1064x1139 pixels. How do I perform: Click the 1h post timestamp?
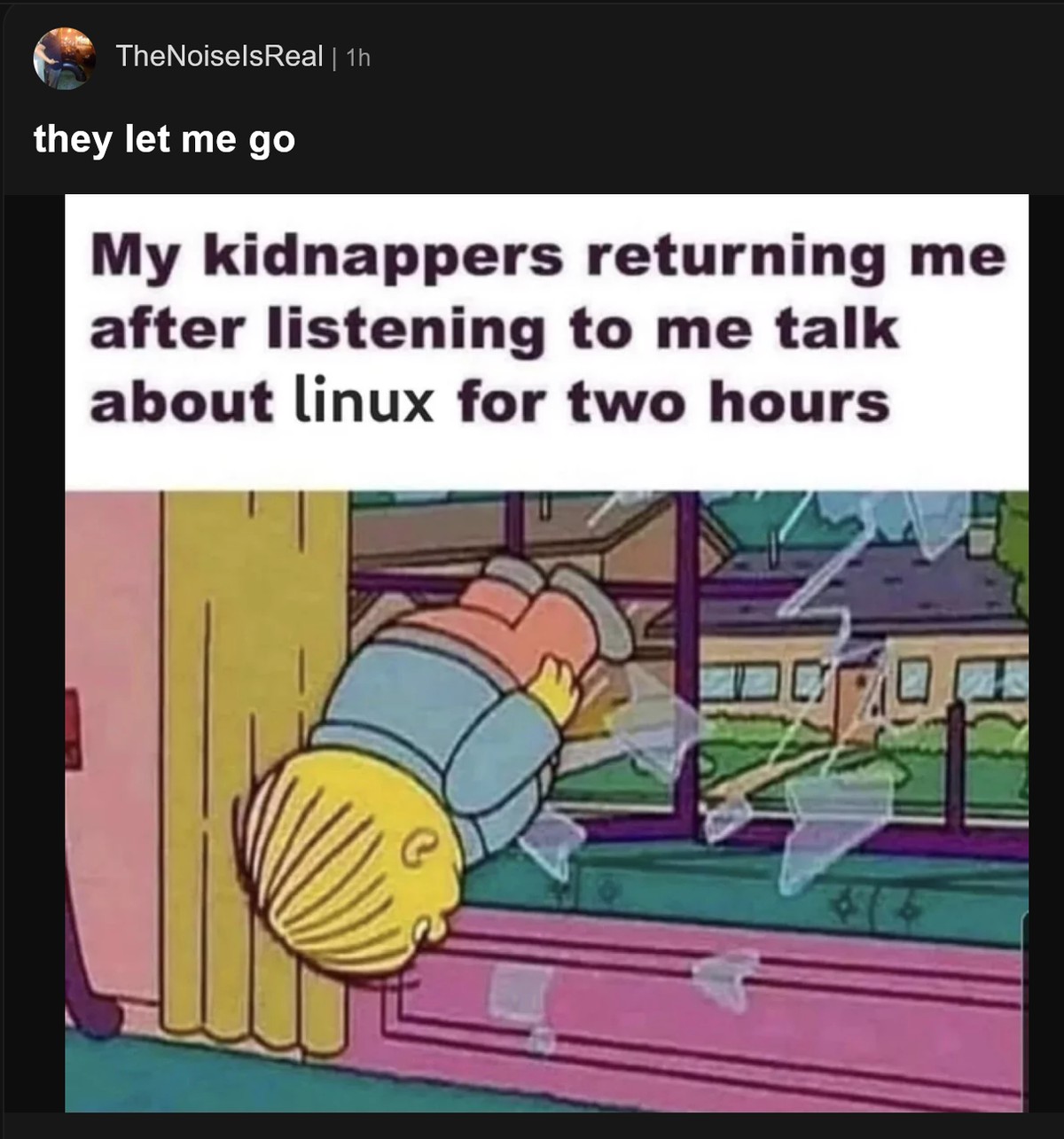(x=357, y=58)
